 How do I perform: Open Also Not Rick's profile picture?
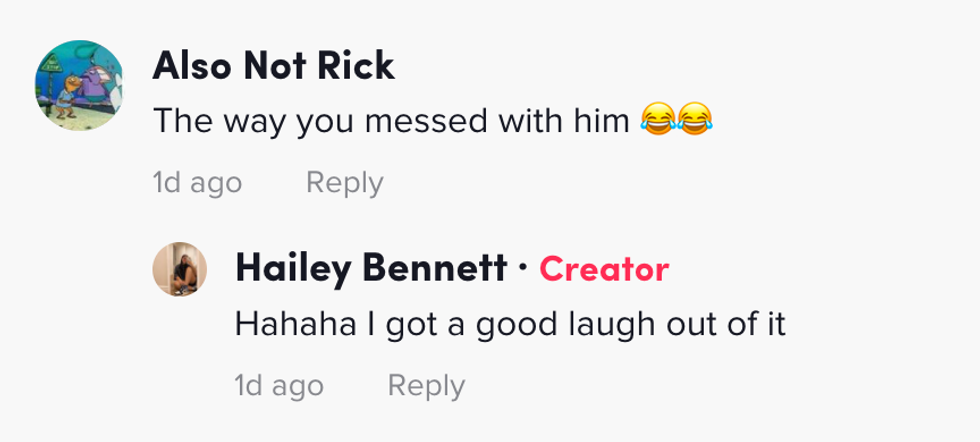[79, 85]
